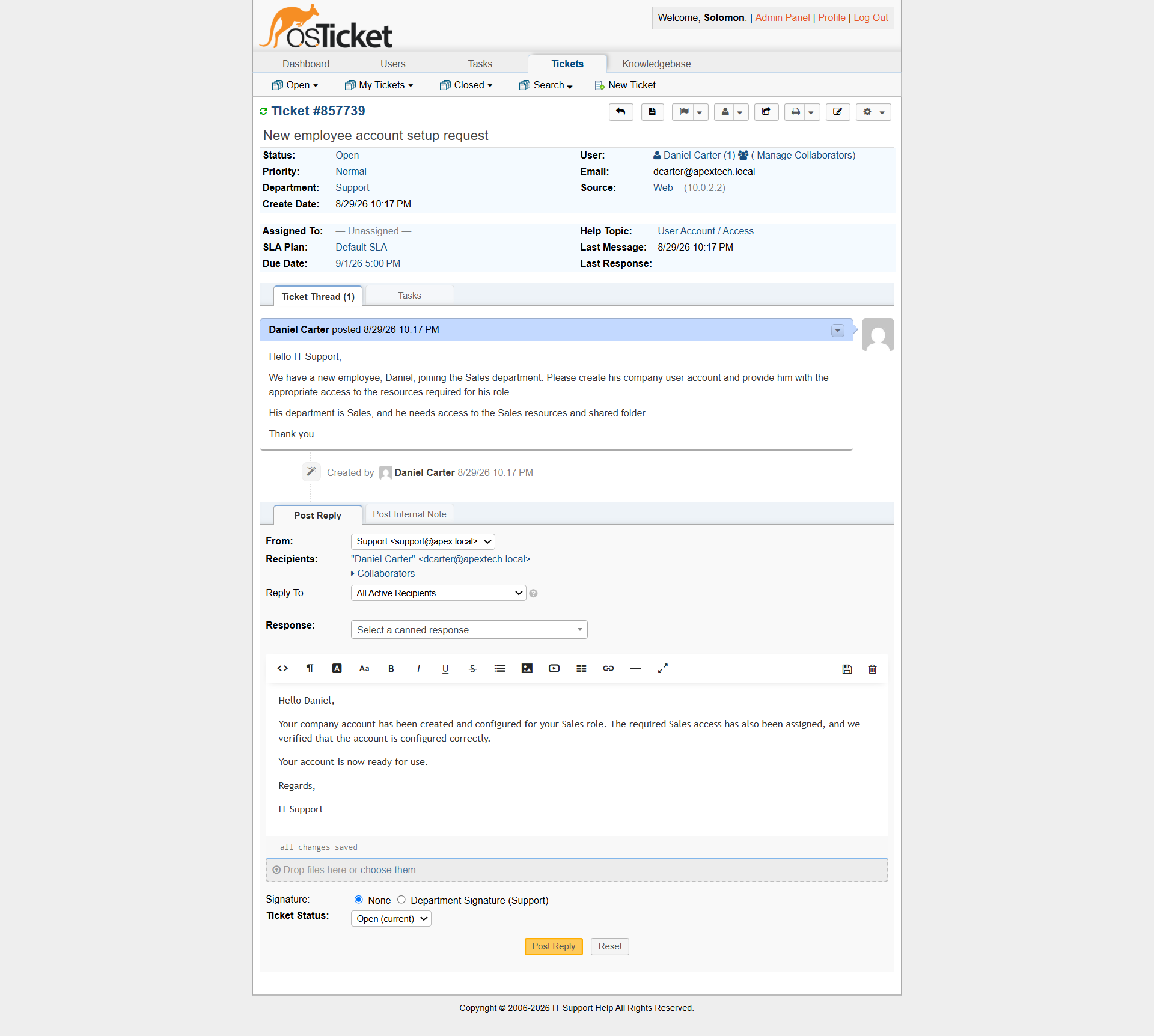This screenshot has width=1154, height=1036.
Task: Apply italic formatting in the reply editor
Action: 418,668
